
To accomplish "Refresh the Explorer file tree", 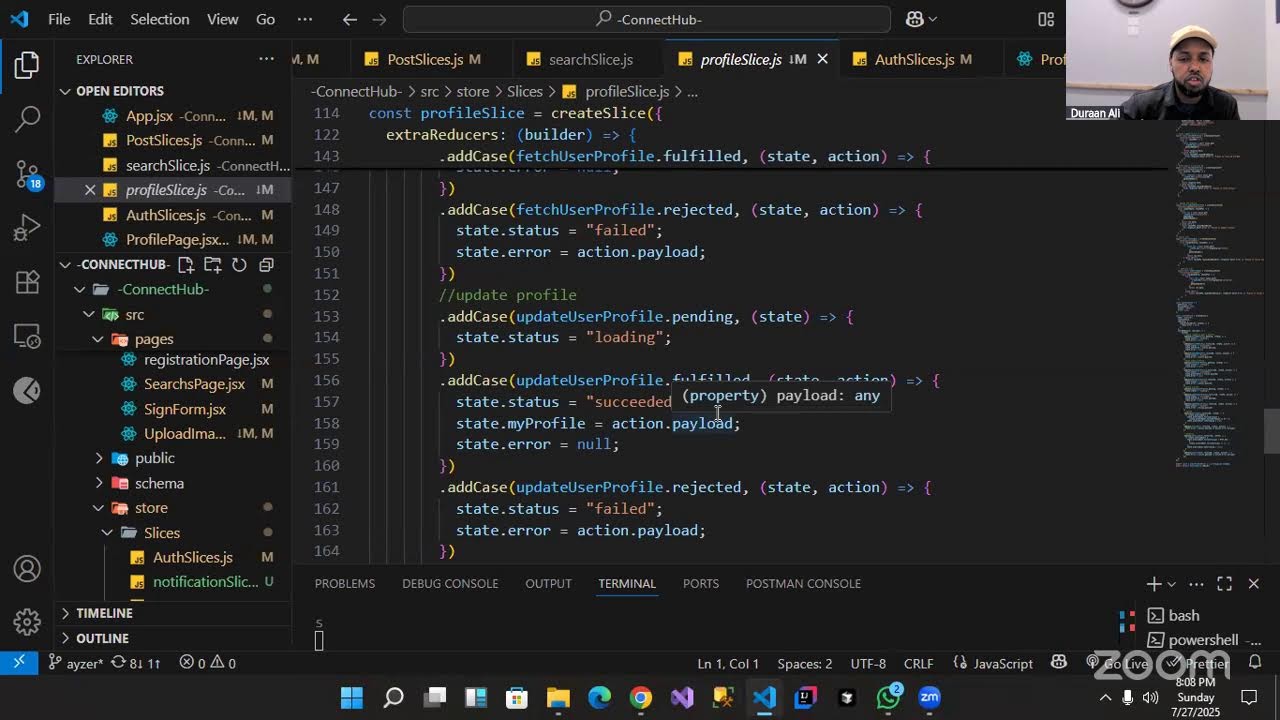I will click(239, 265).
